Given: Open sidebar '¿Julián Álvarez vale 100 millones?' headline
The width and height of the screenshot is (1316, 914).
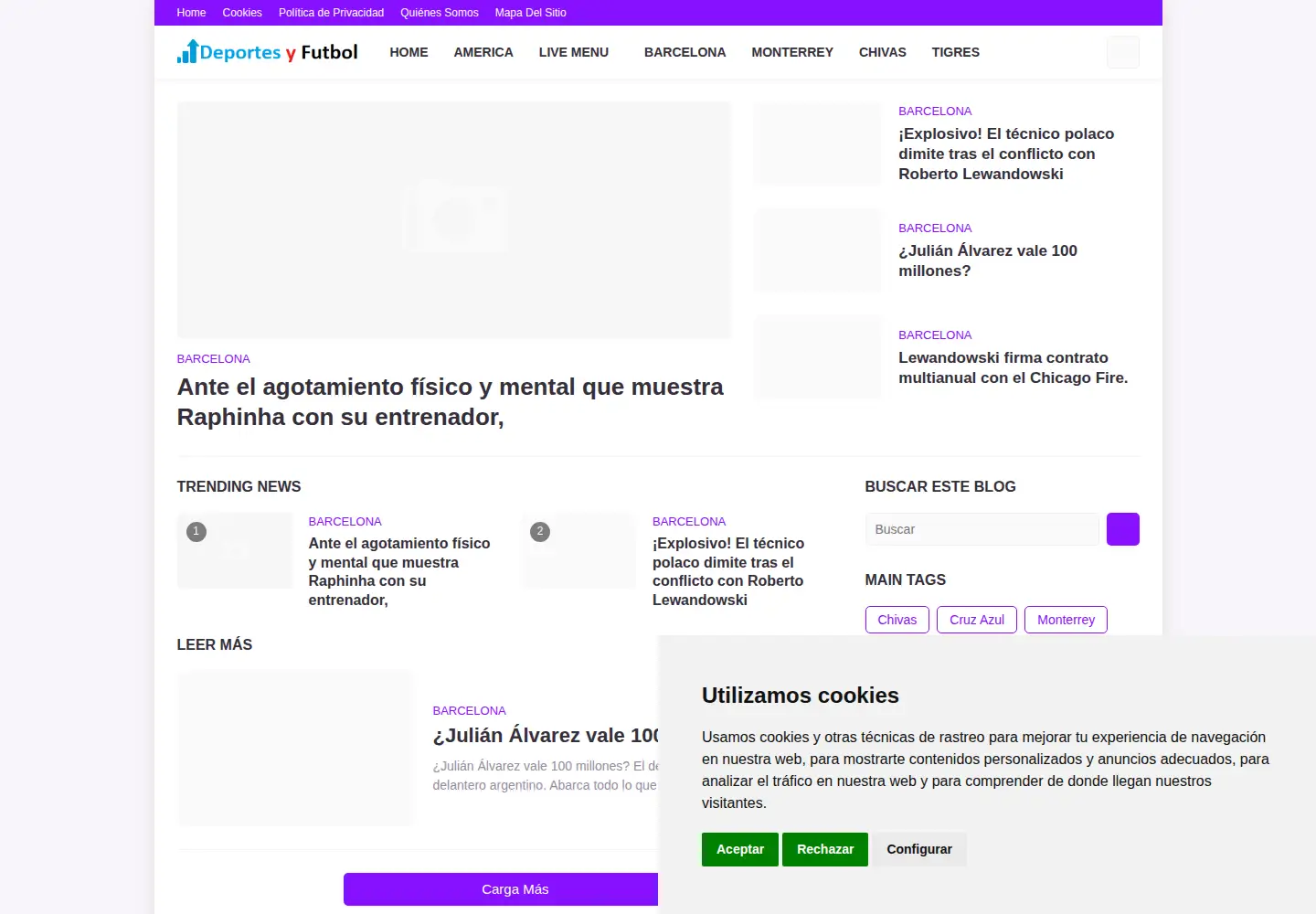Looking at the screenshot, I should pyautogui.click(x=988, y=260).
